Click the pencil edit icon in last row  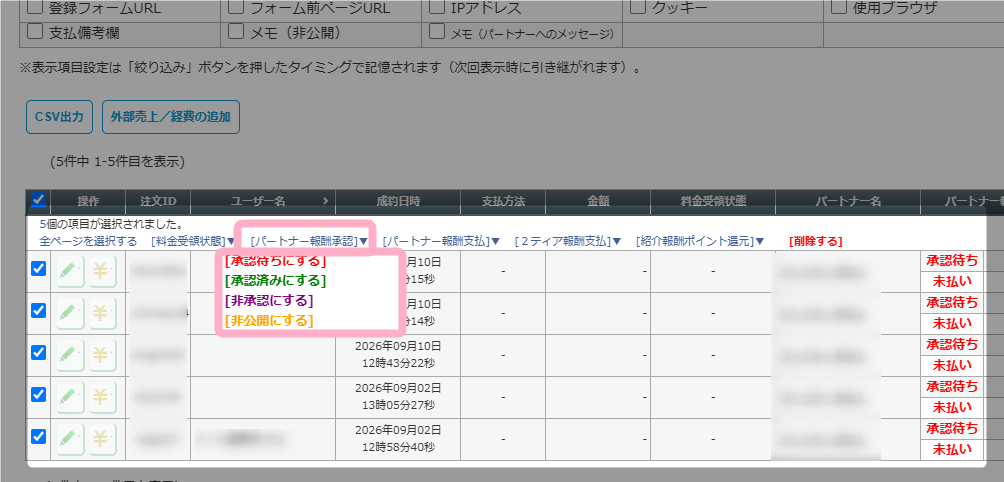coord(70,438)
